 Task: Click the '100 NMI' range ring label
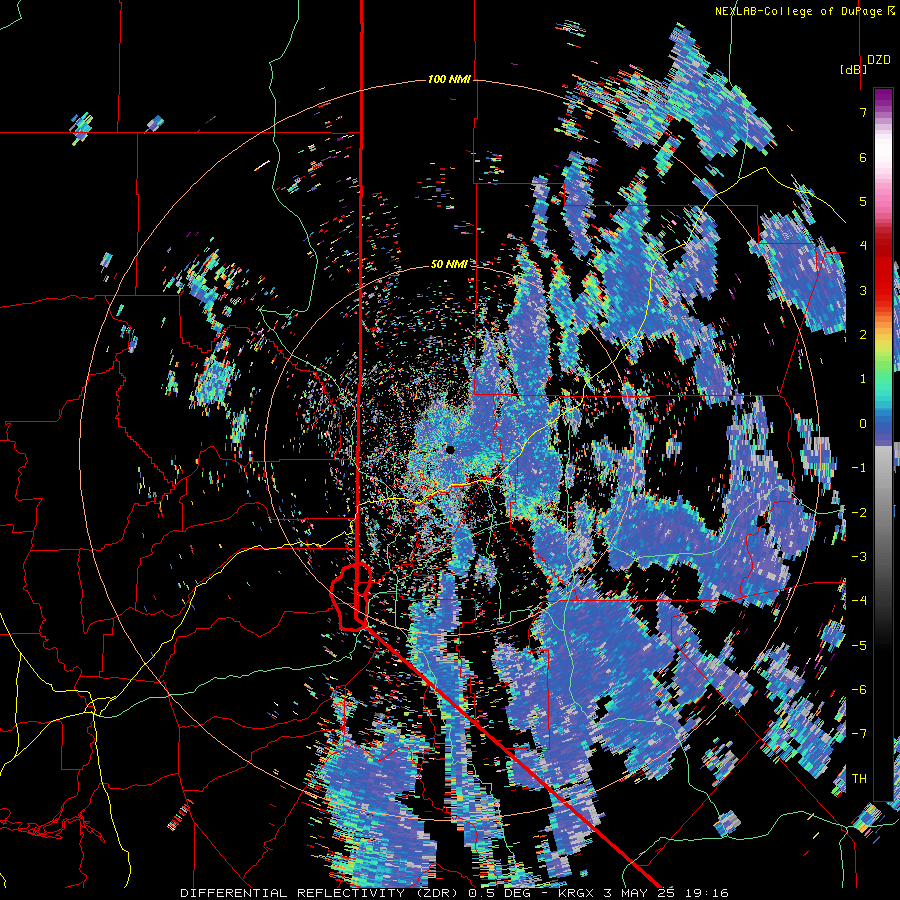coord(449,79)
